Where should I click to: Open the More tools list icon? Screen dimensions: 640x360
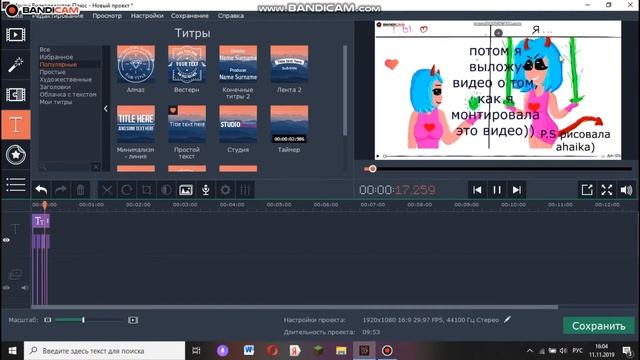16,184
